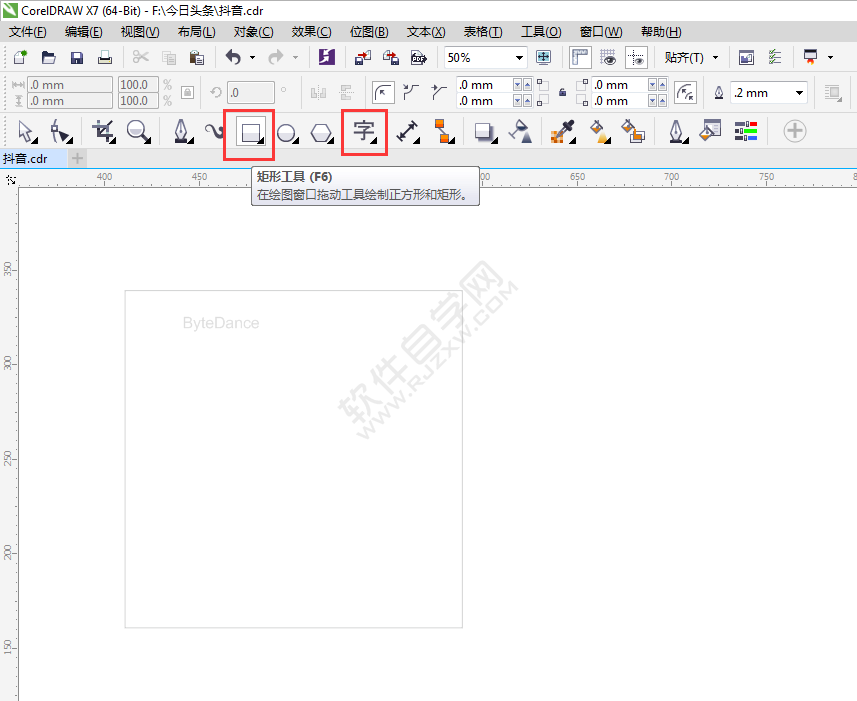Select the Crop tool
Screen dimensions: 857x701
[x=102, y=132]
